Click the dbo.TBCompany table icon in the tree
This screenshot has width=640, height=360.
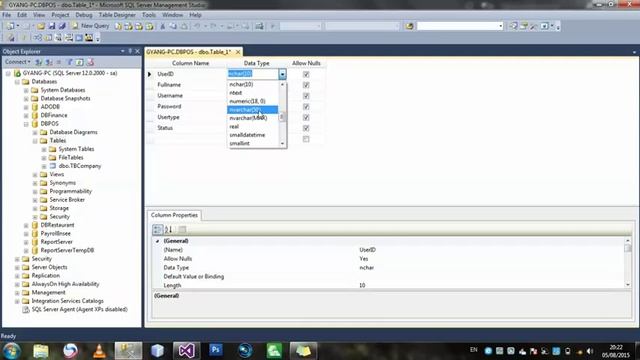click(53, 166)
